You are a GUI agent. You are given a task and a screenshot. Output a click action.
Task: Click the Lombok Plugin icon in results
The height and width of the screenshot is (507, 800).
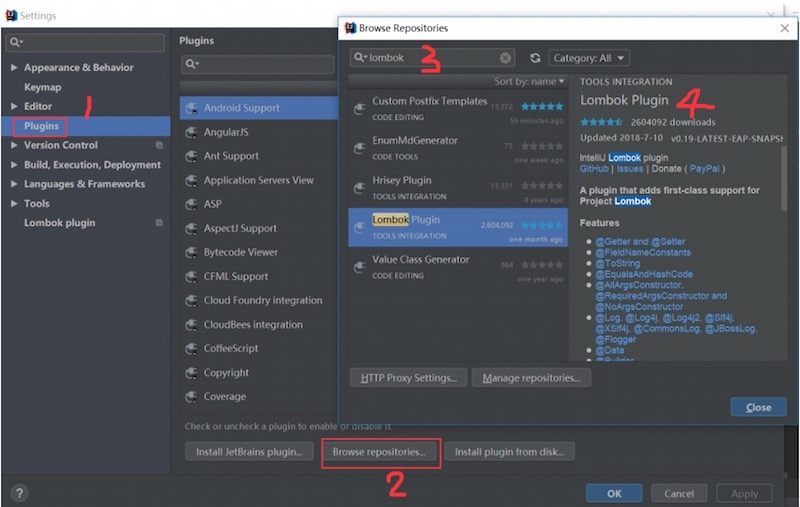click(x=360, y=227)
